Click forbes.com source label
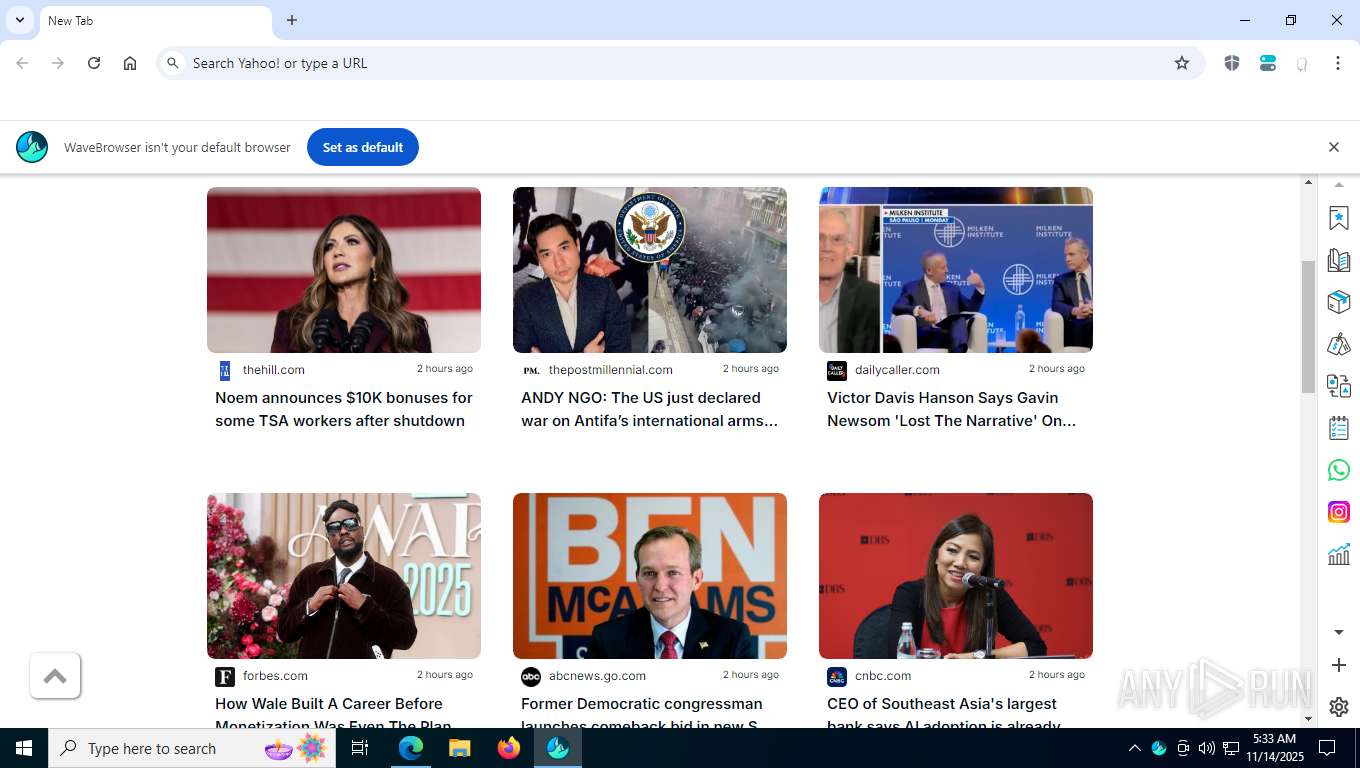1360x768 pixels. (x=275, y=676)
